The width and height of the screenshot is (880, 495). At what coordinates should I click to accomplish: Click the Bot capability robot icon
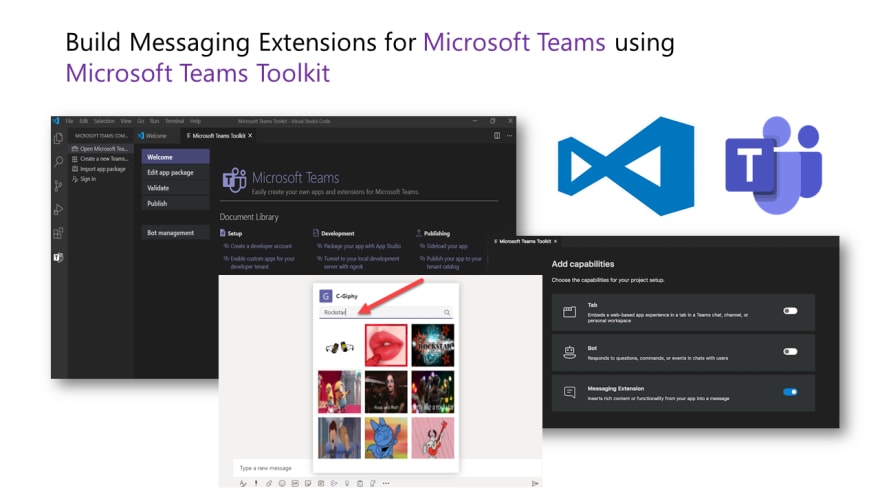569,352
